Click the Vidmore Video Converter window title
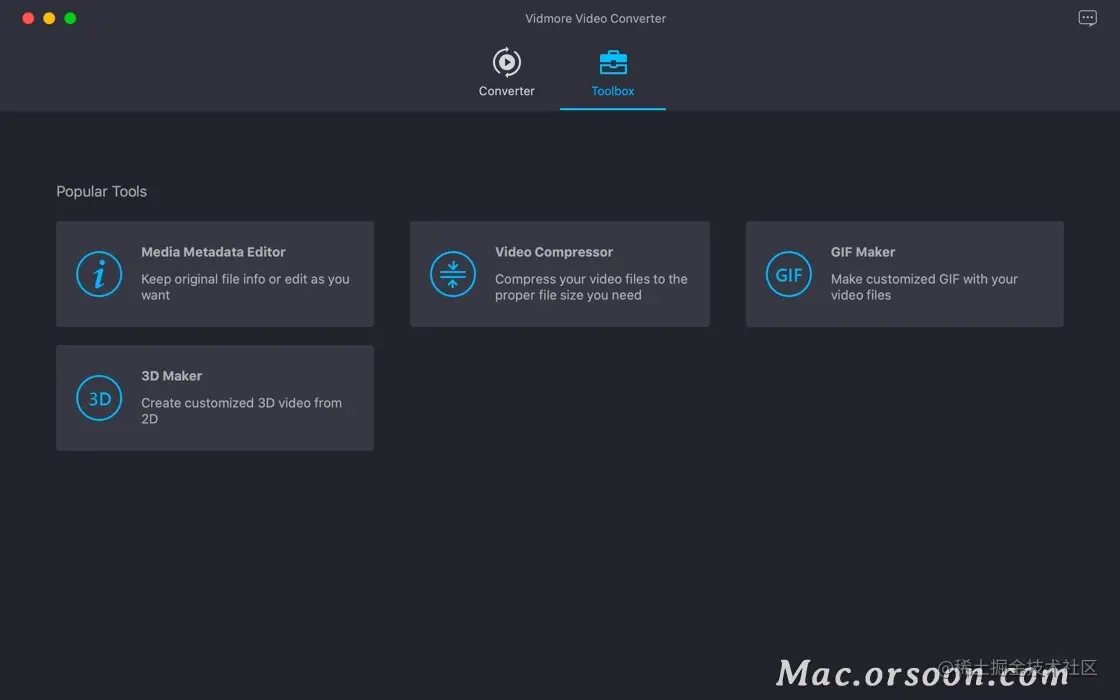1120x700 pixels. 595,19
